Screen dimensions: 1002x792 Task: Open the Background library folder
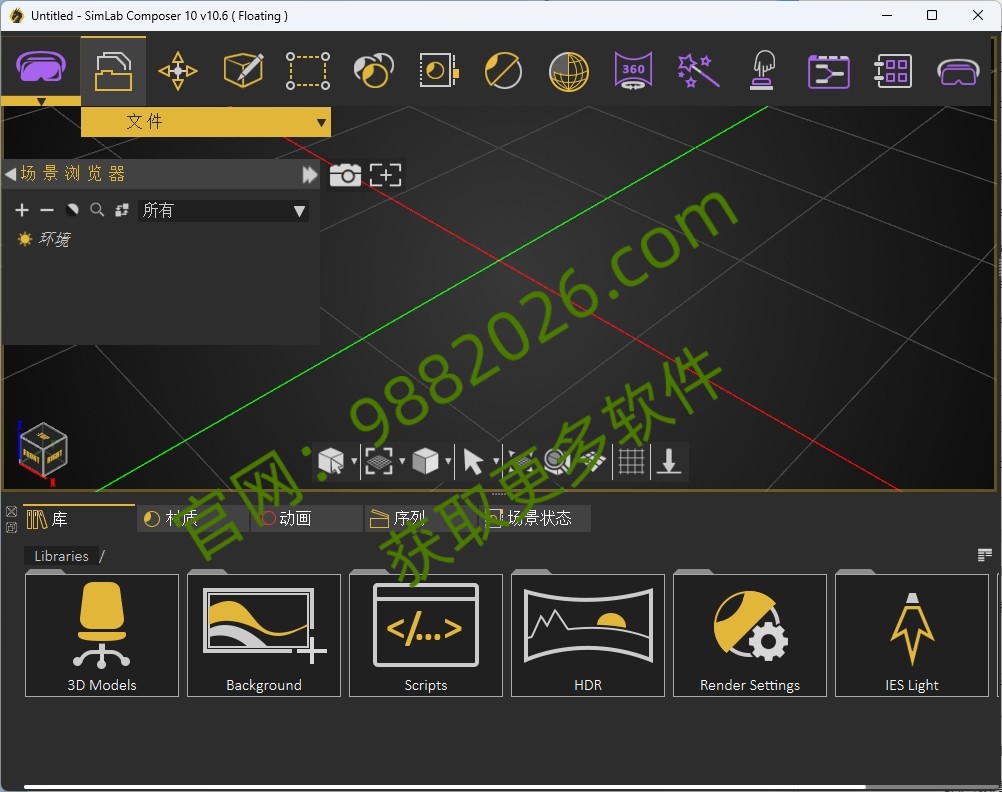point(264,635)
